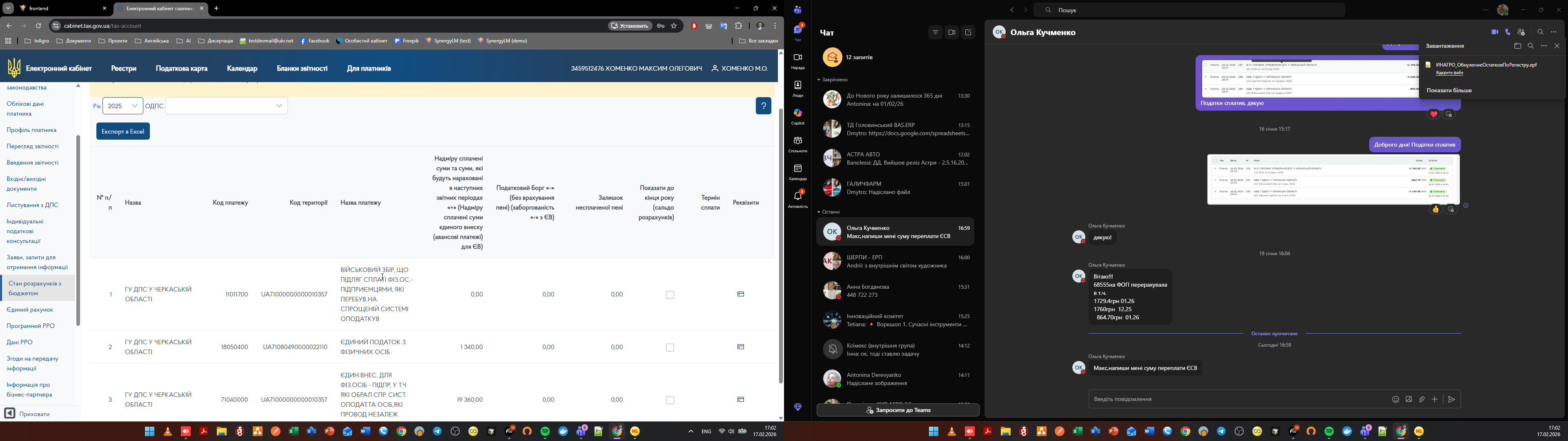This screenshot has width=1568, height=441.
Task: Click Запросити до Teams button
Action: pos(898,410)
